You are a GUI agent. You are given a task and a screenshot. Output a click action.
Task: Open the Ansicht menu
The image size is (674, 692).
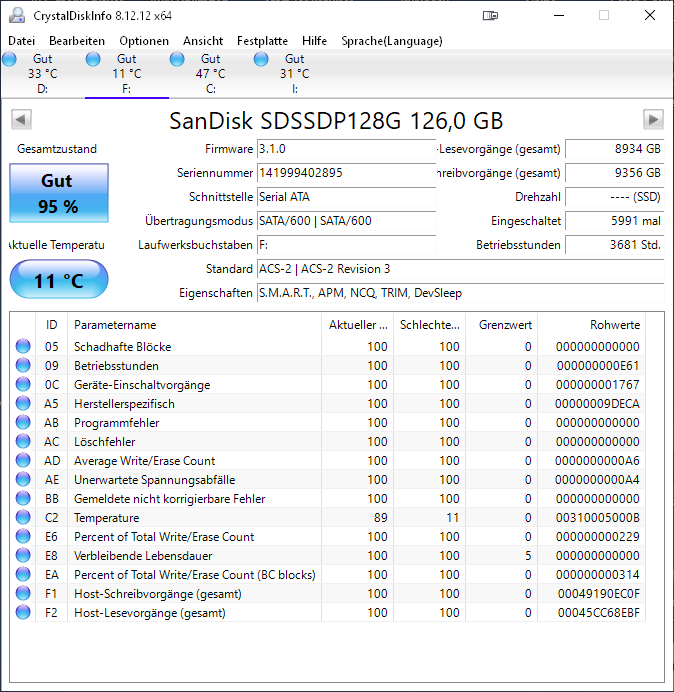pos(203,41)
